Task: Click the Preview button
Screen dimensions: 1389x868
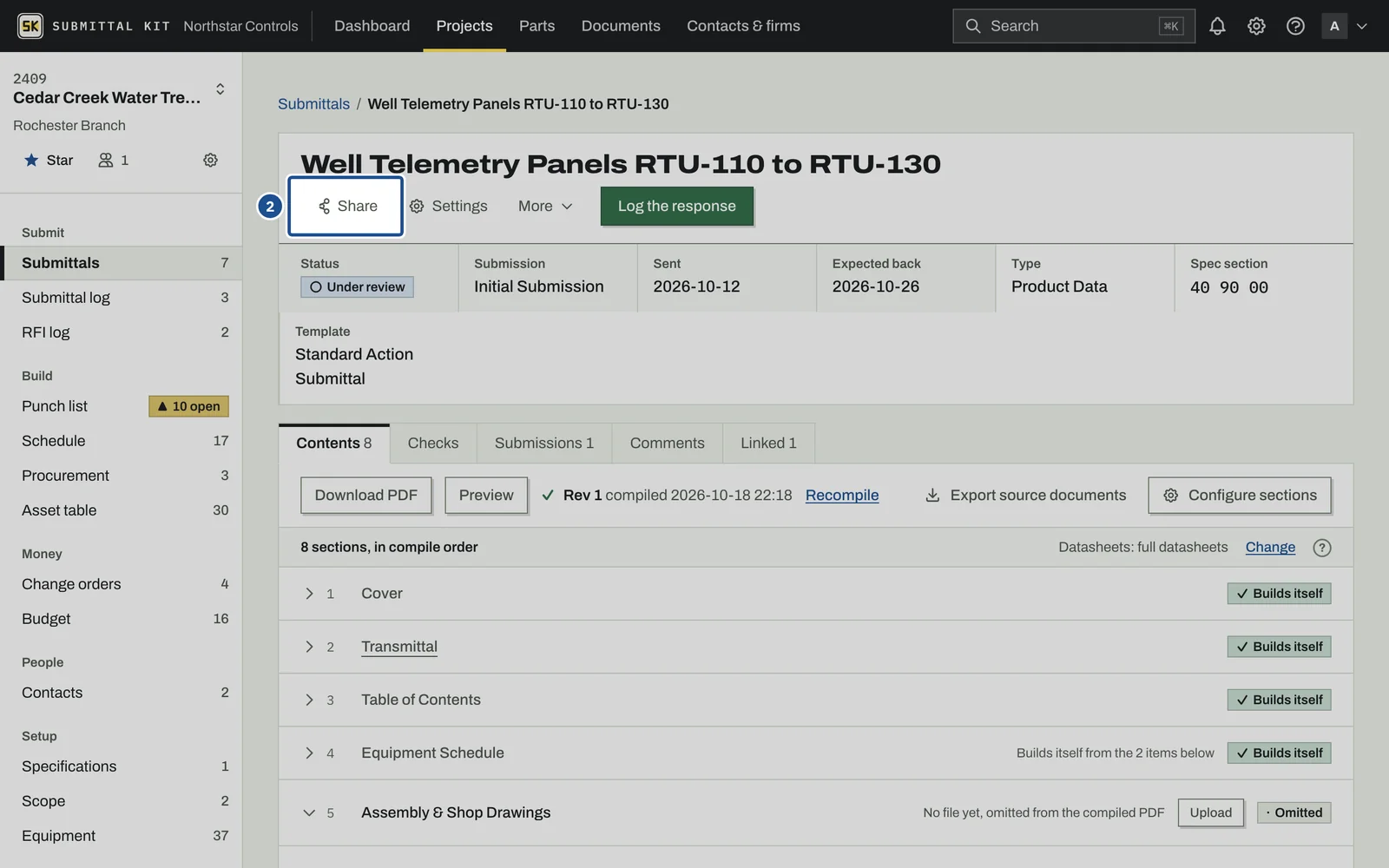Action: click(x=486, y=495)
